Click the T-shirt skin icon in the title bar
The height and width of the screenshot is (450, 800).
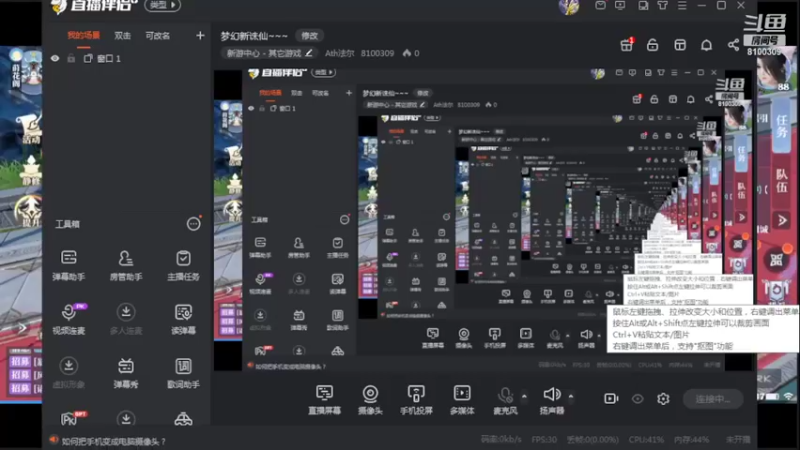(663, 5)
